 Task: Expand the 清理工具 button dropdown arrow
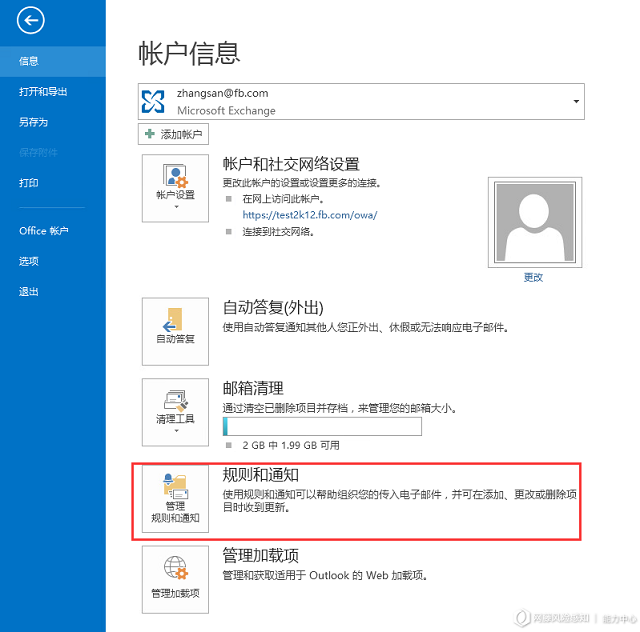point(176,431)
